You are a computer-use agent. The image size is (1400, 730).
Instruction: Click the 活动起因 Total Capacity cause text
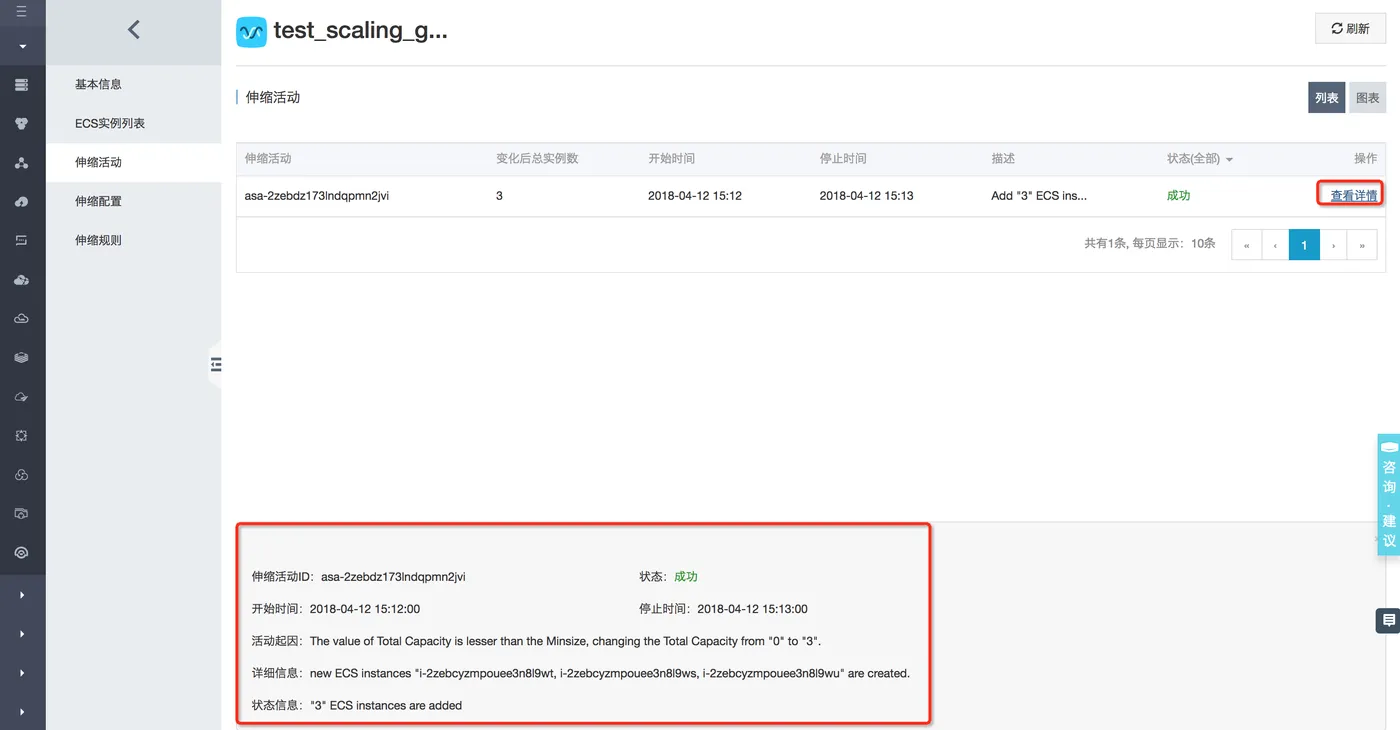pyautogui.click(x=565, y=641)
